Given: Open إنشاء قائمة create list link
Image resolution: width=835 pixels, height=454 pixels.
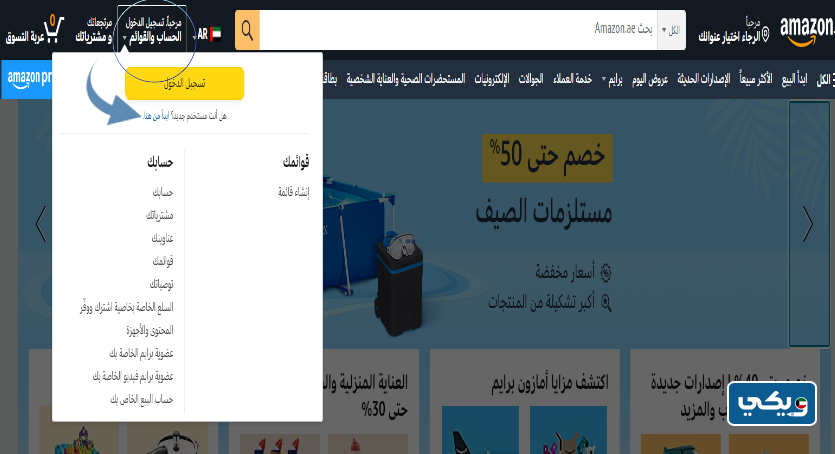Looking at the screenshot, I should click(x=293, y=192).
